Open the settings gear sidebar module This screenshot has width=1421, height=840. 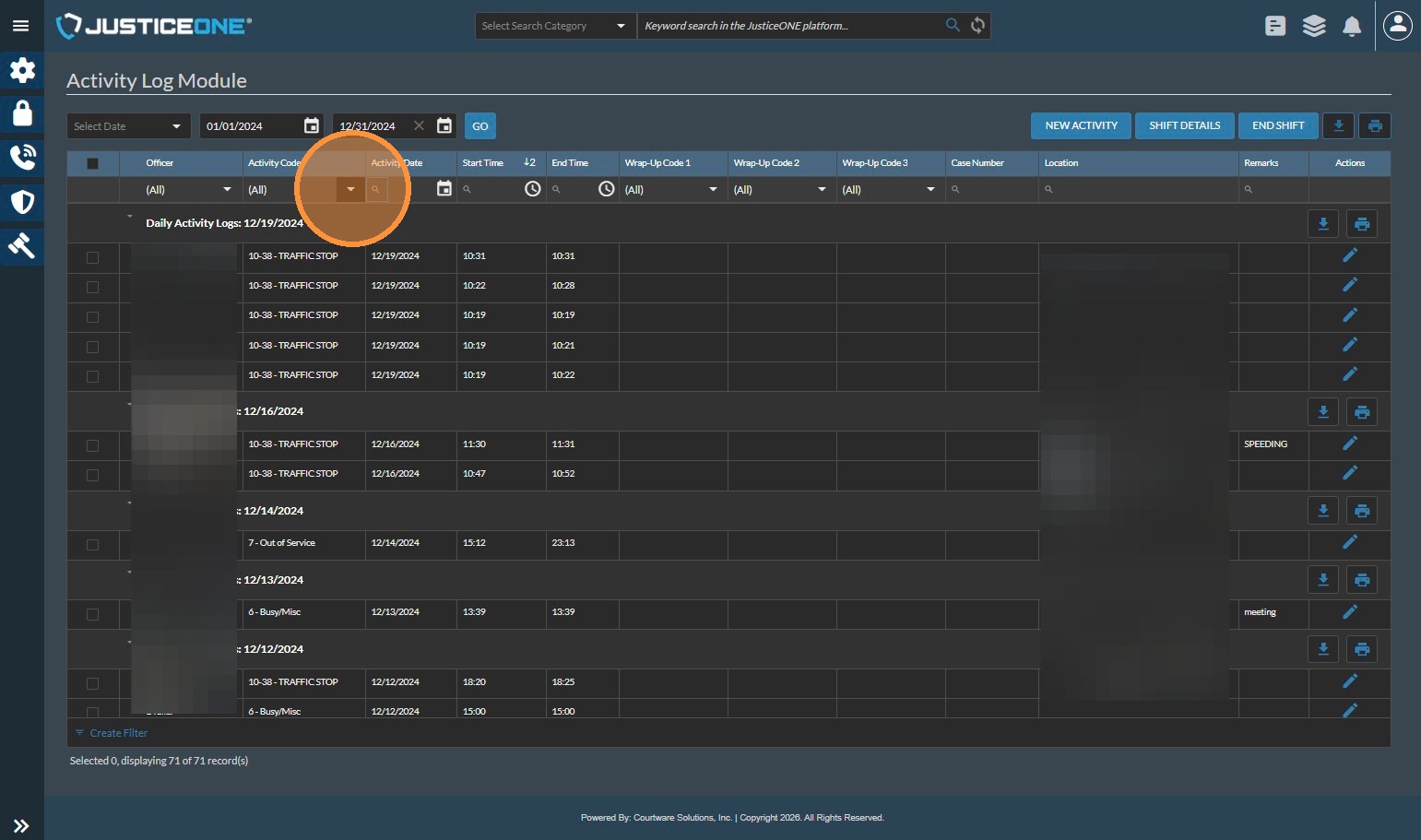point(22,70)
